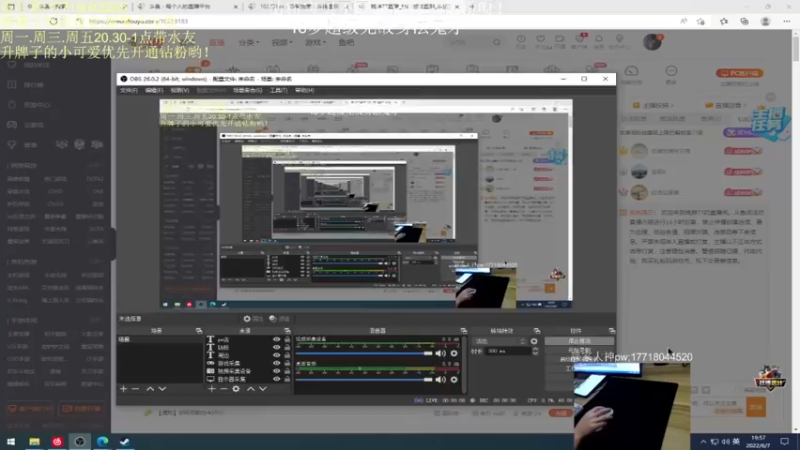Viewport: 800px width, 450px height.
Task: Click the browser refresh icon
Action: 54,21
